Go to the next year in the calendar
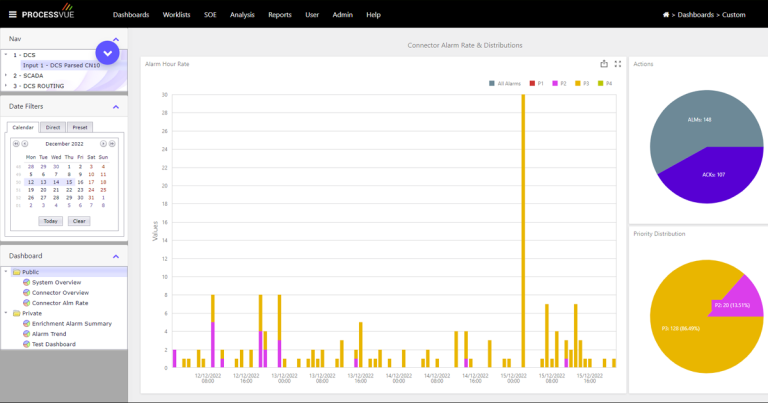 coord(112,143)
